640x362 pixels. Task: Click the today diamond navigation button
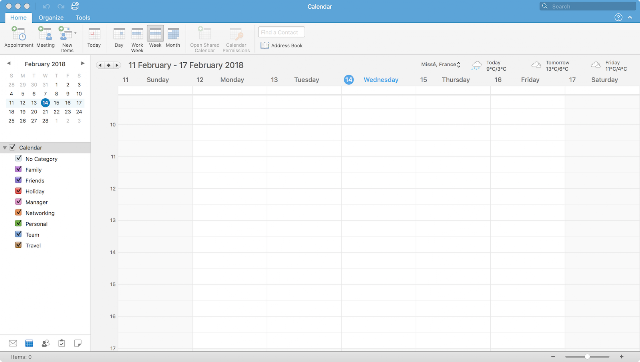(109, 65)
